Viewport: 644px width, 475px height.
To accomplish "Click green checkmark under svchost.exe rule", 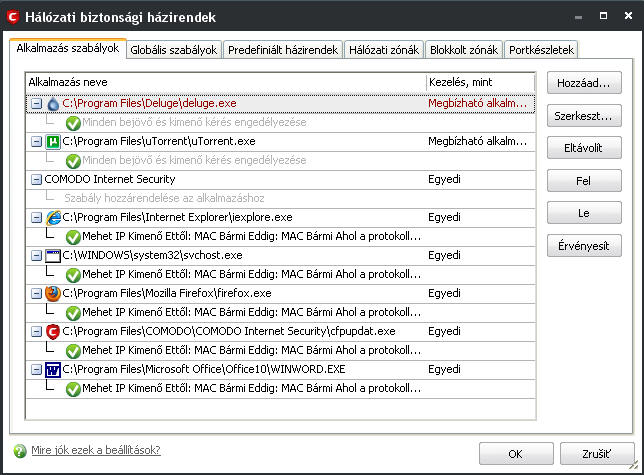I will 73,275.
